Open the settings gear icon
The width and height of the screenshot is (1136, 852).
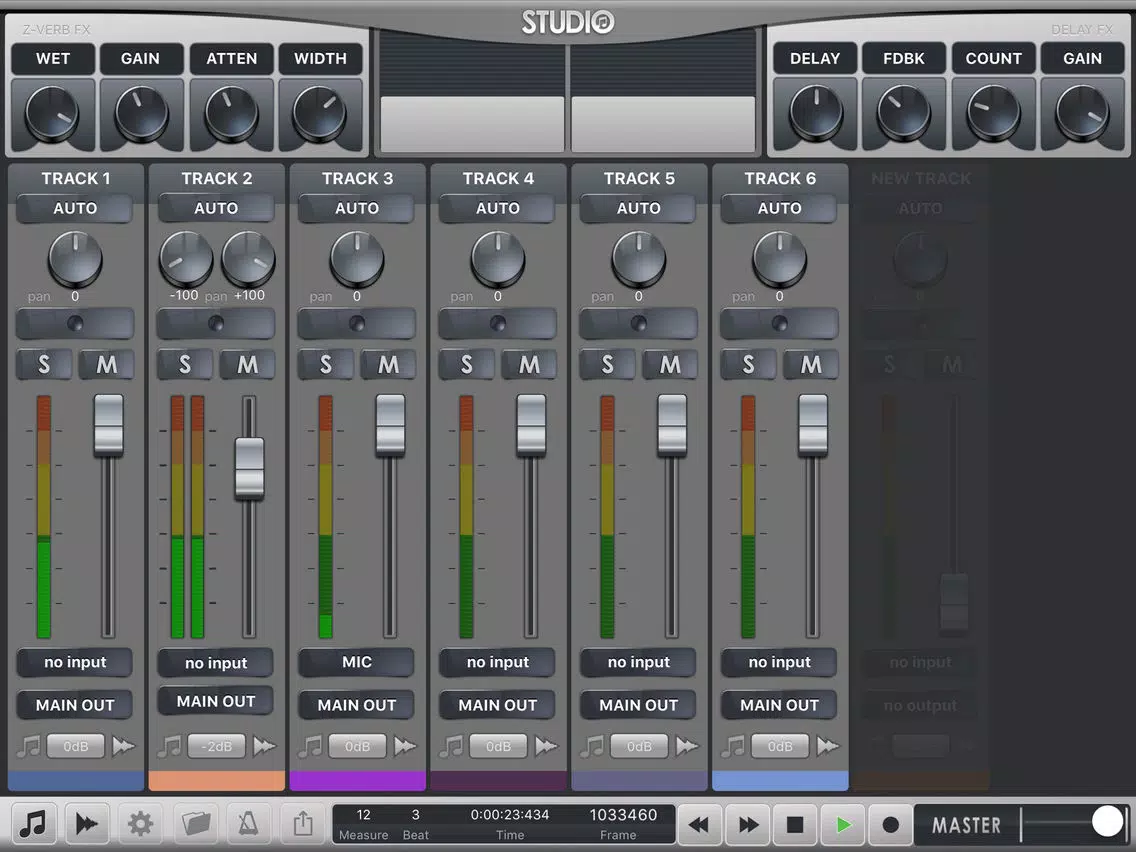(x=140, y=824)
